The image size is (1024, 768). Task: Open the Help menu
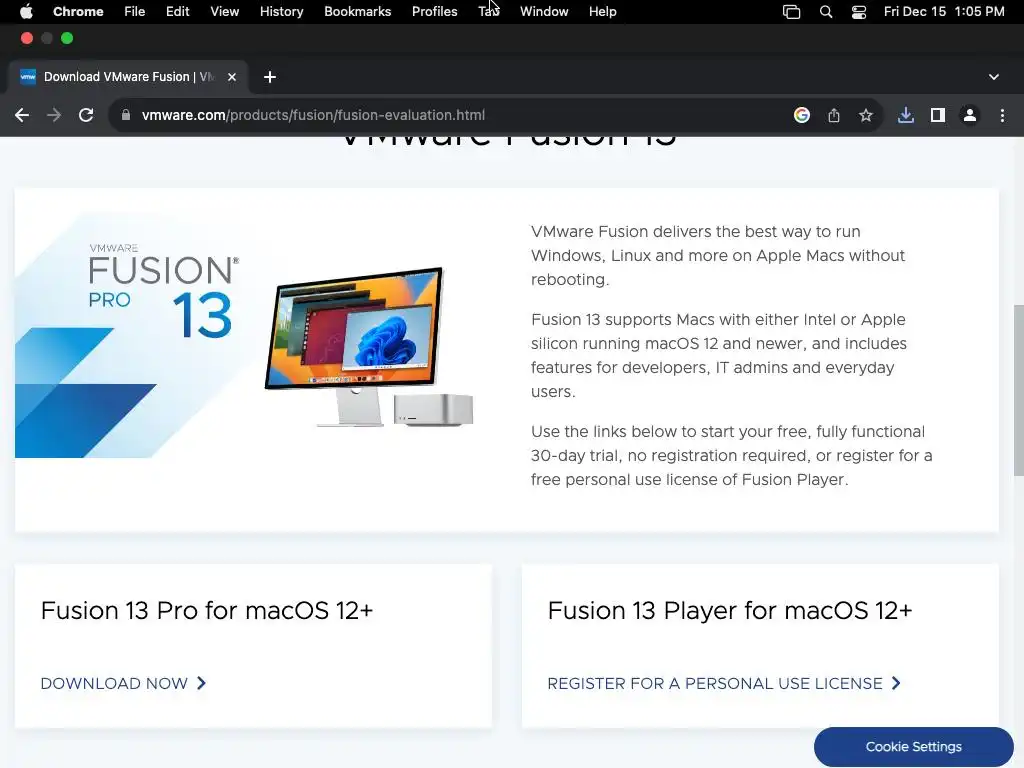pyautogui.click(x=603, y=12)
